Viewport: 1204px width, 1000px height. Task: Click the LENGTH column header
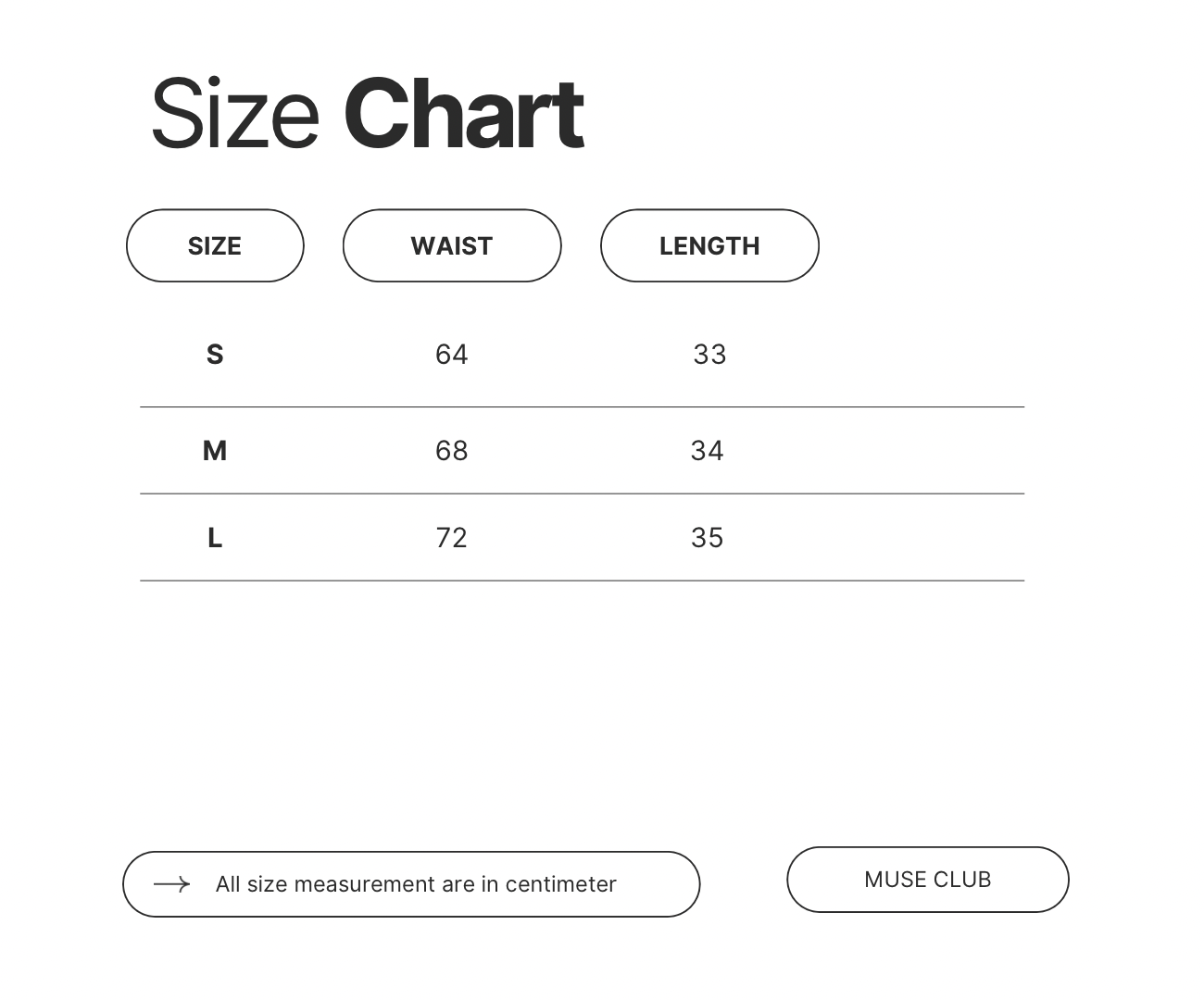click(x=709, y=245)
